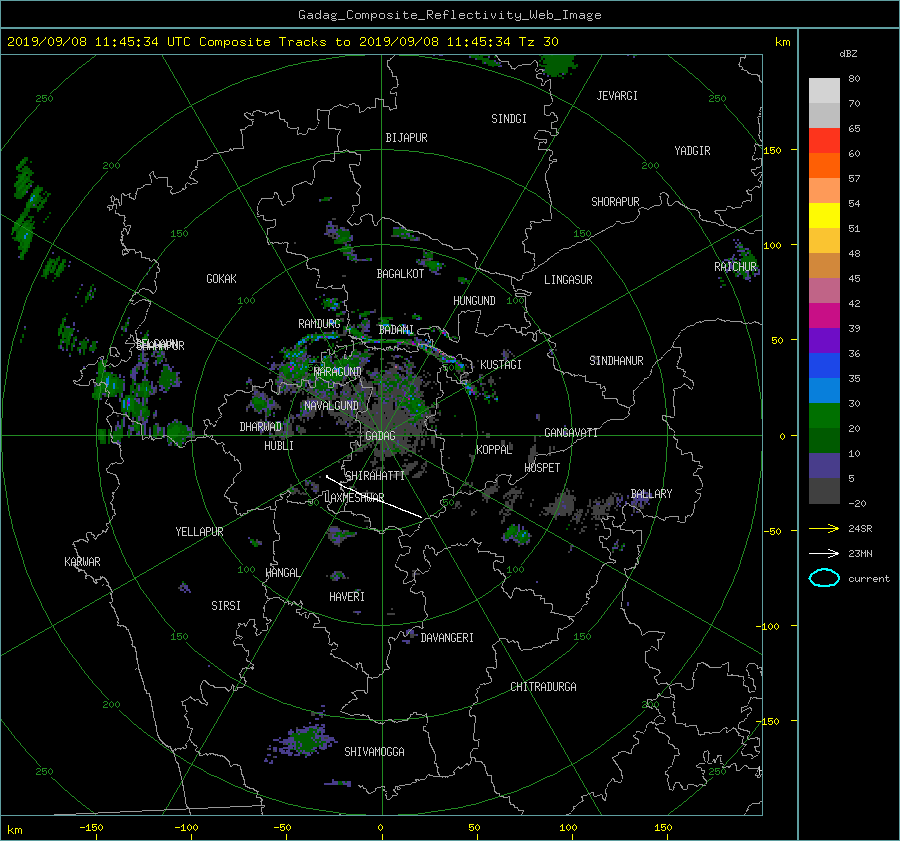Image resolution: width=900 pixels, height=841 pixels.
Task: Select the HOSPET label
Action: coord(542,468)
